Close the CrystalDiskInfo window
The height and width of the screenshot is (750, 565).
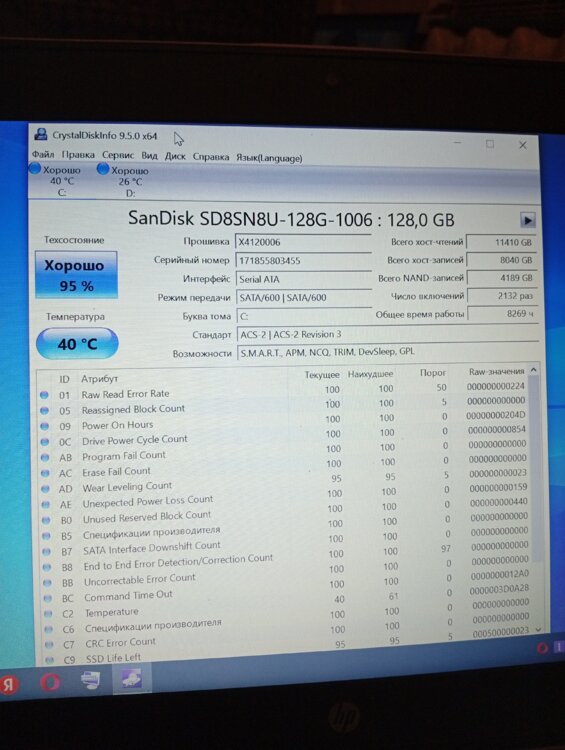point(522,144)
